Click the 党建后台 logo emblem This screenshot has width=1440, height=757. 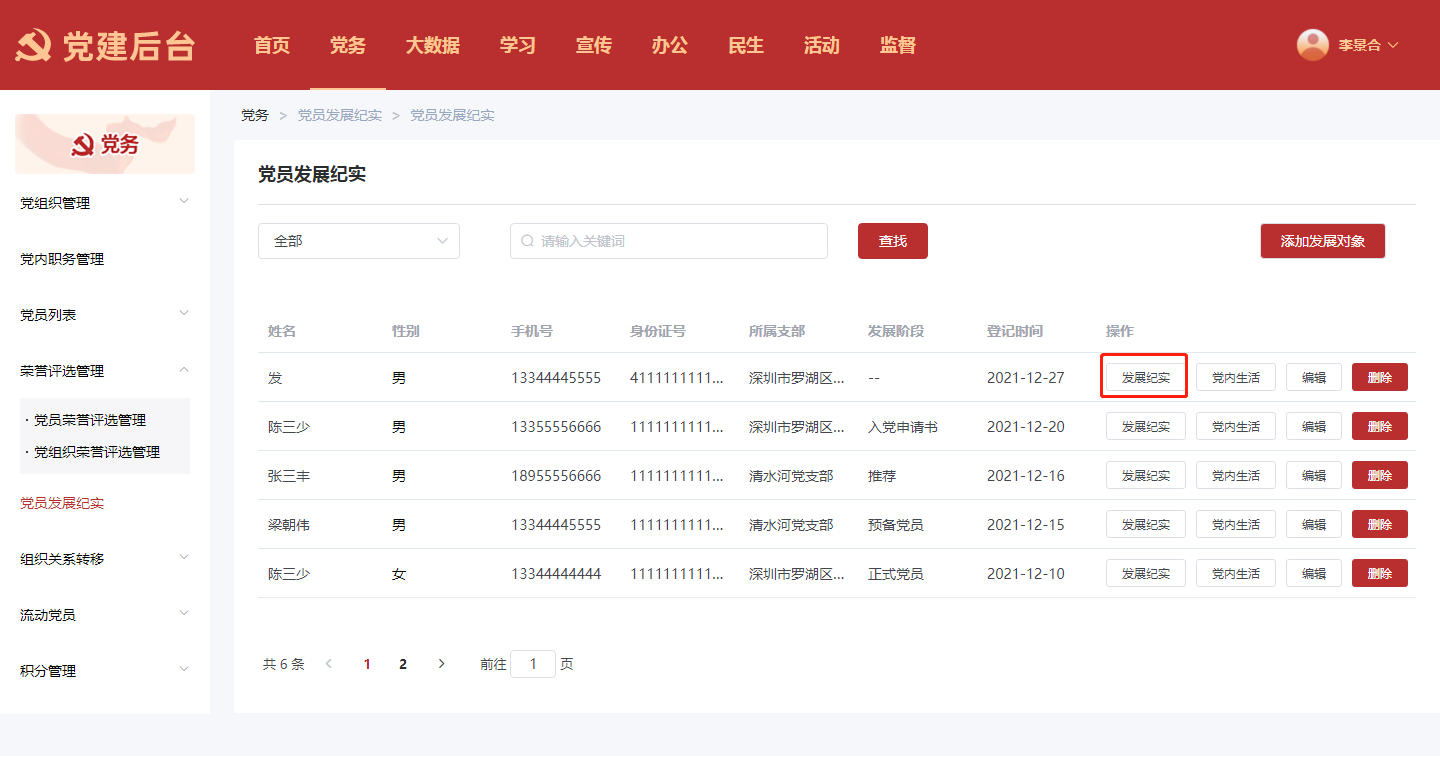33,46
